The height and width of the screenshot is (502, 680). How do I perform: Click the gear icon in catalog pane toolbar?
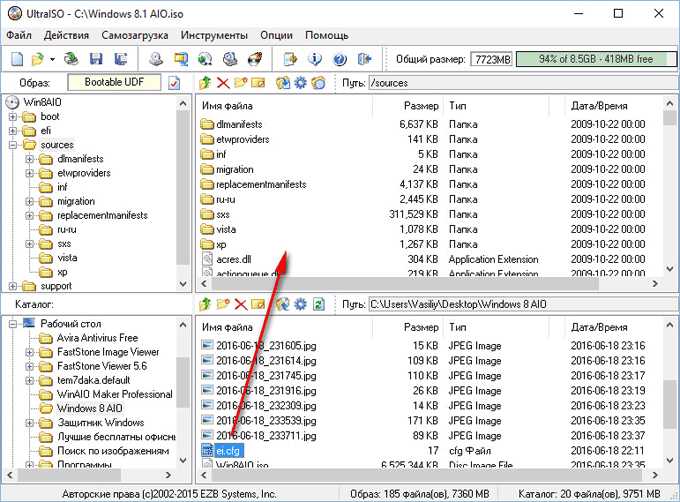(301, 304)
